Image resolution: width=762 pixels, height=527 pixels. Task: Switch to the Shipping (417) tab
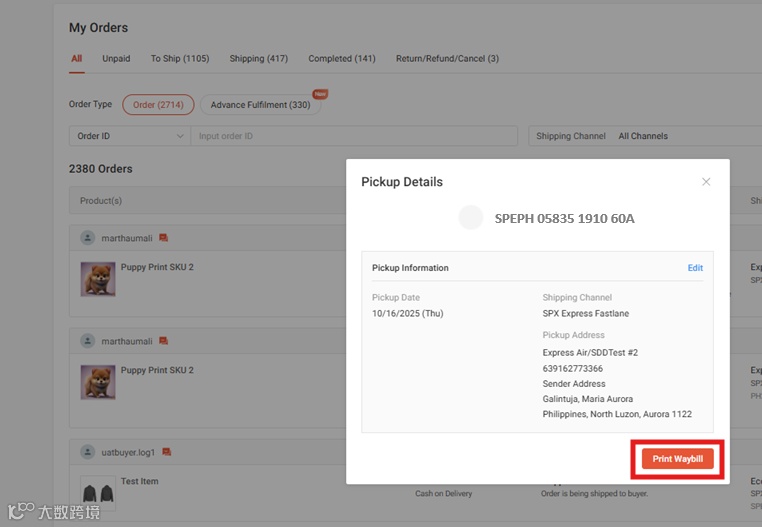pos(259,58)
